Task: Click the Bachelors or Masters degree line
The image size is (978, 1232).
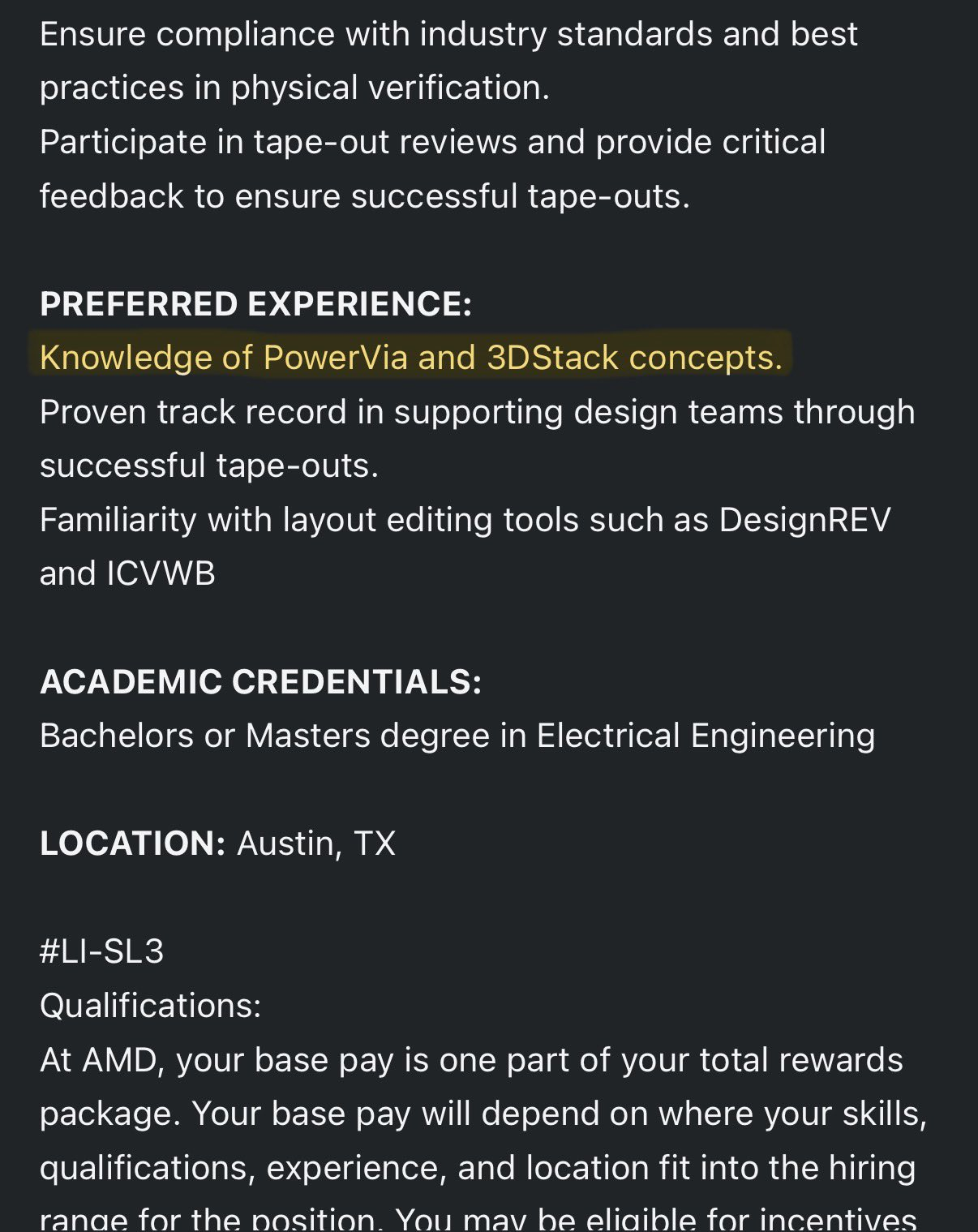Action: 457,736
